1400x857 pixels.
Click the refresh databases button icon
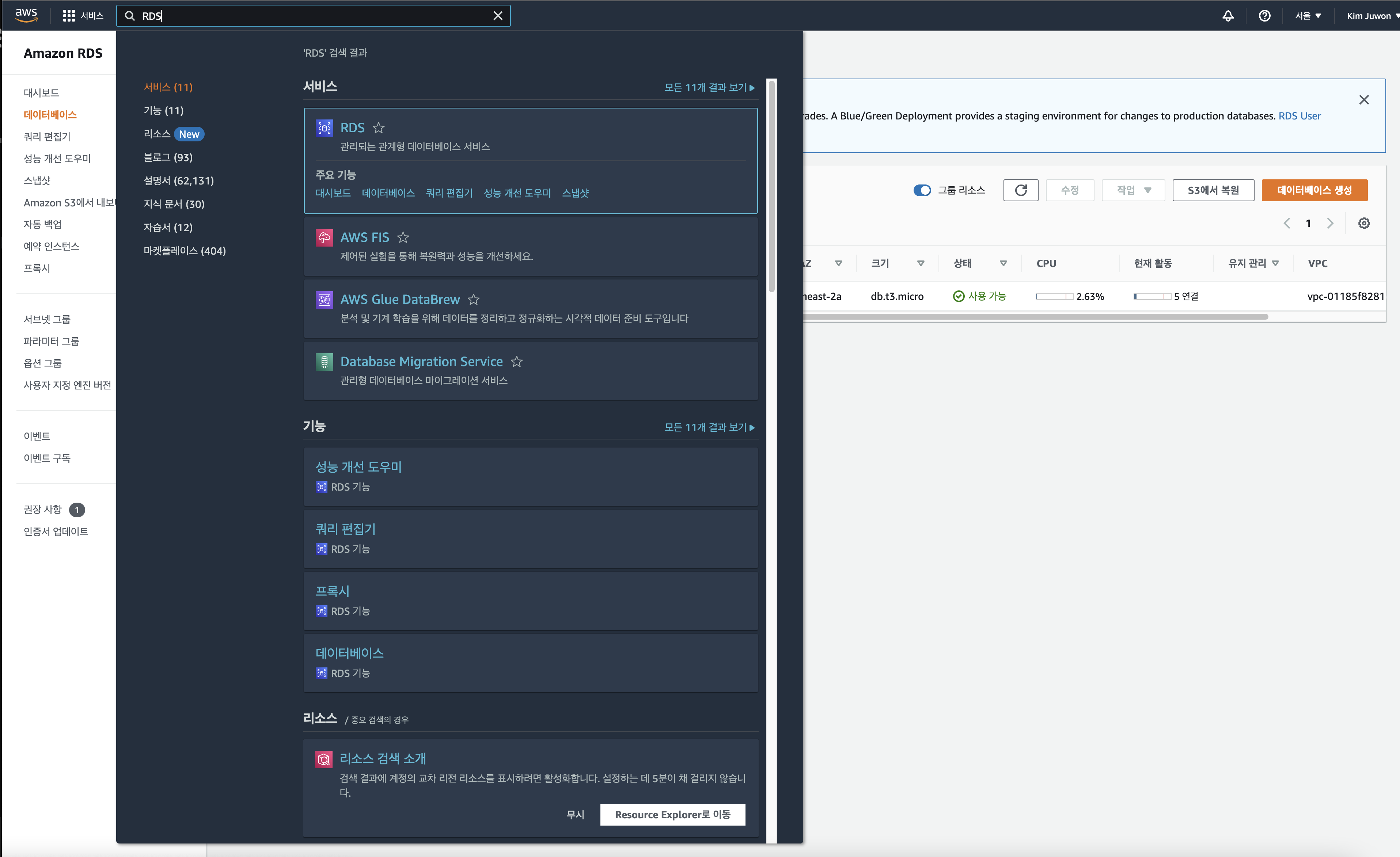(1020, 190)
